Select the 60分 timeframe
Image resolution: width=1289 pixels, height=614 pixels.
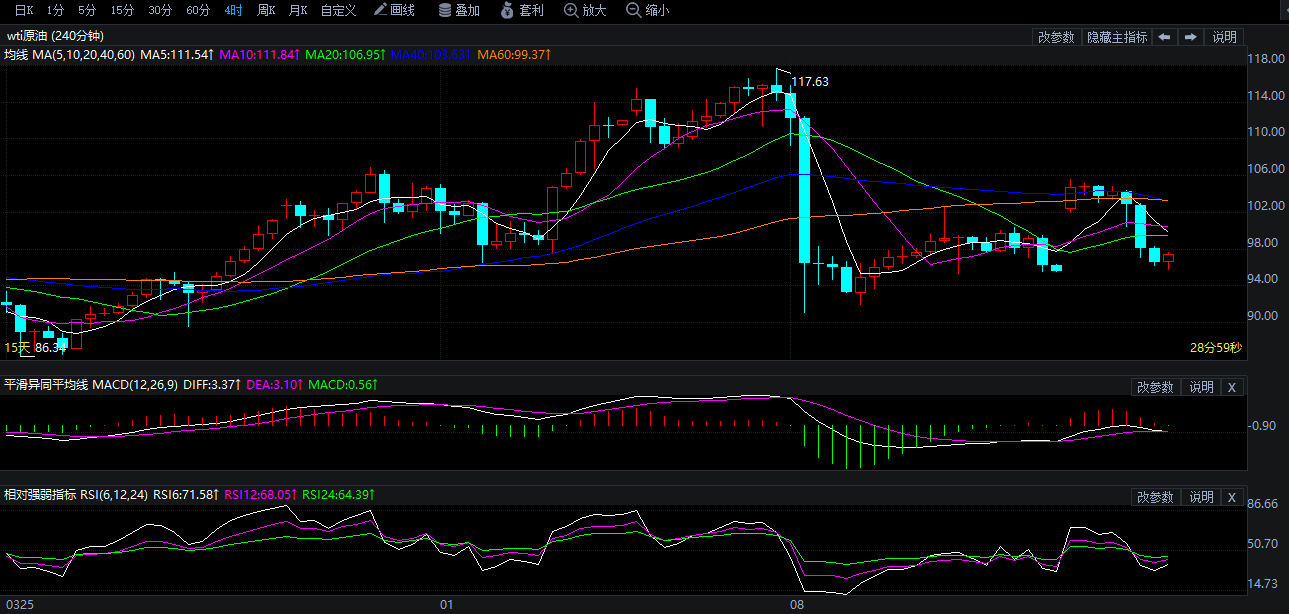198,10
